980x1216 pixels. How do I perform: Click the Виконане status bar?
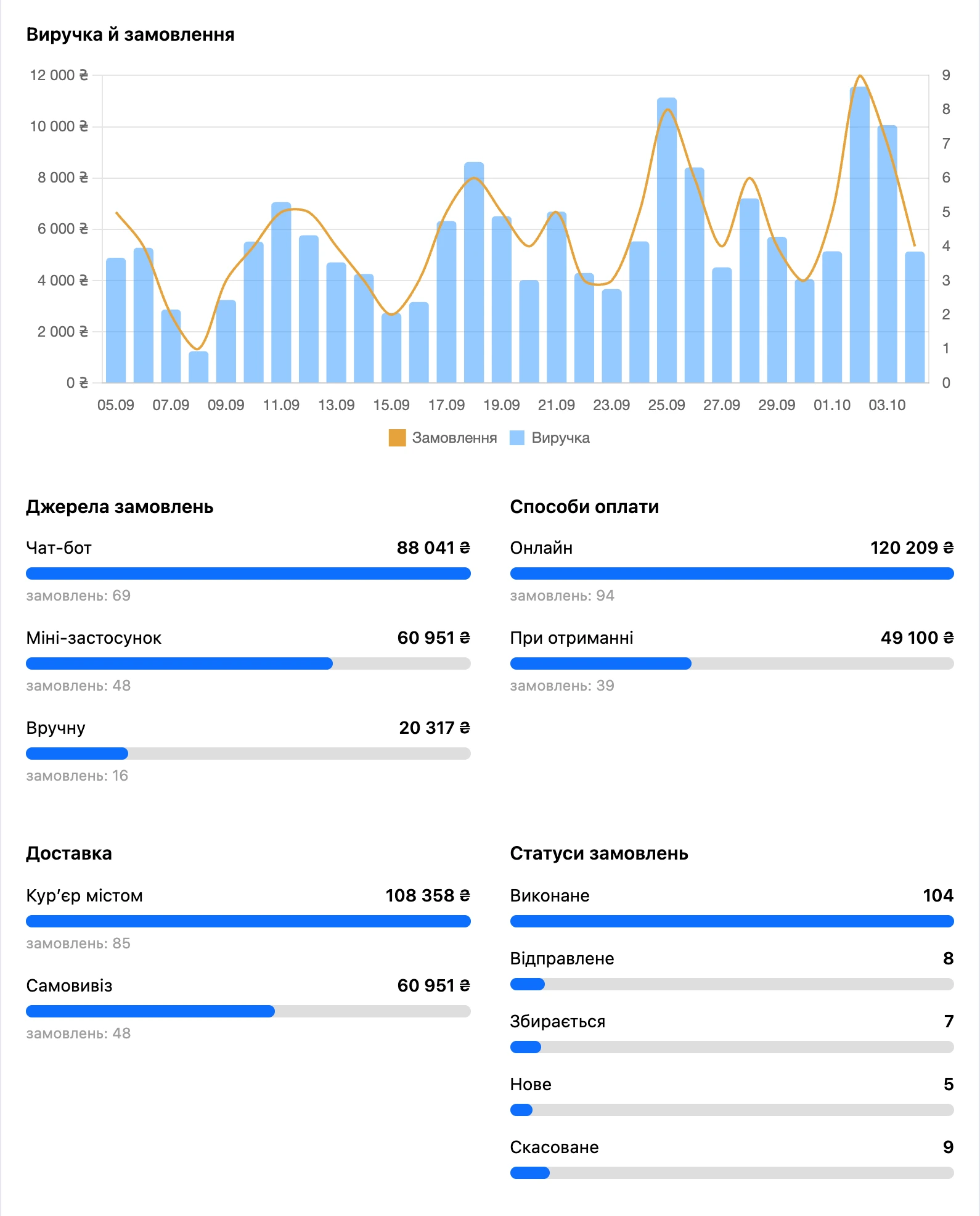click(x=732, y=921)
